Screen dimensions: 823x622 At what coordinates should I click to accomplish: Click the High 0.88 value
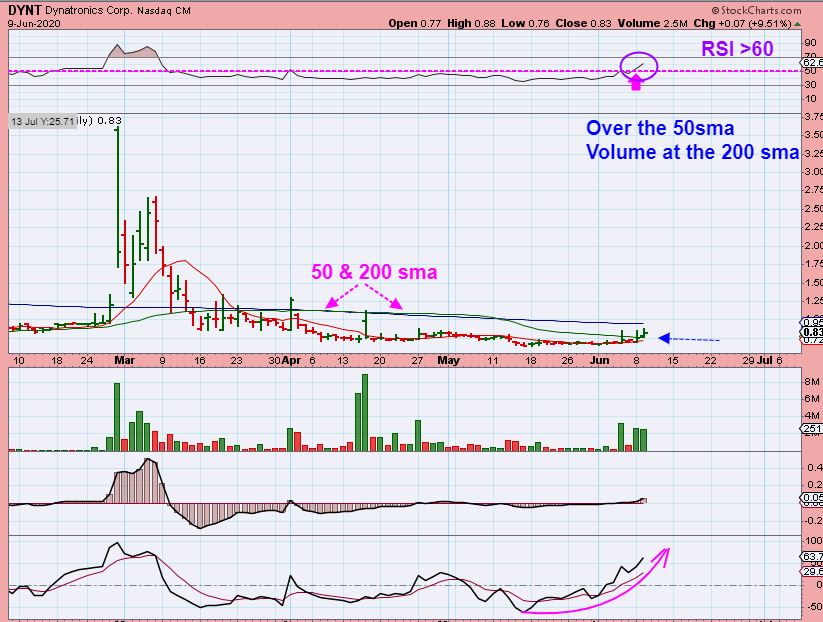tap(471, 24)
